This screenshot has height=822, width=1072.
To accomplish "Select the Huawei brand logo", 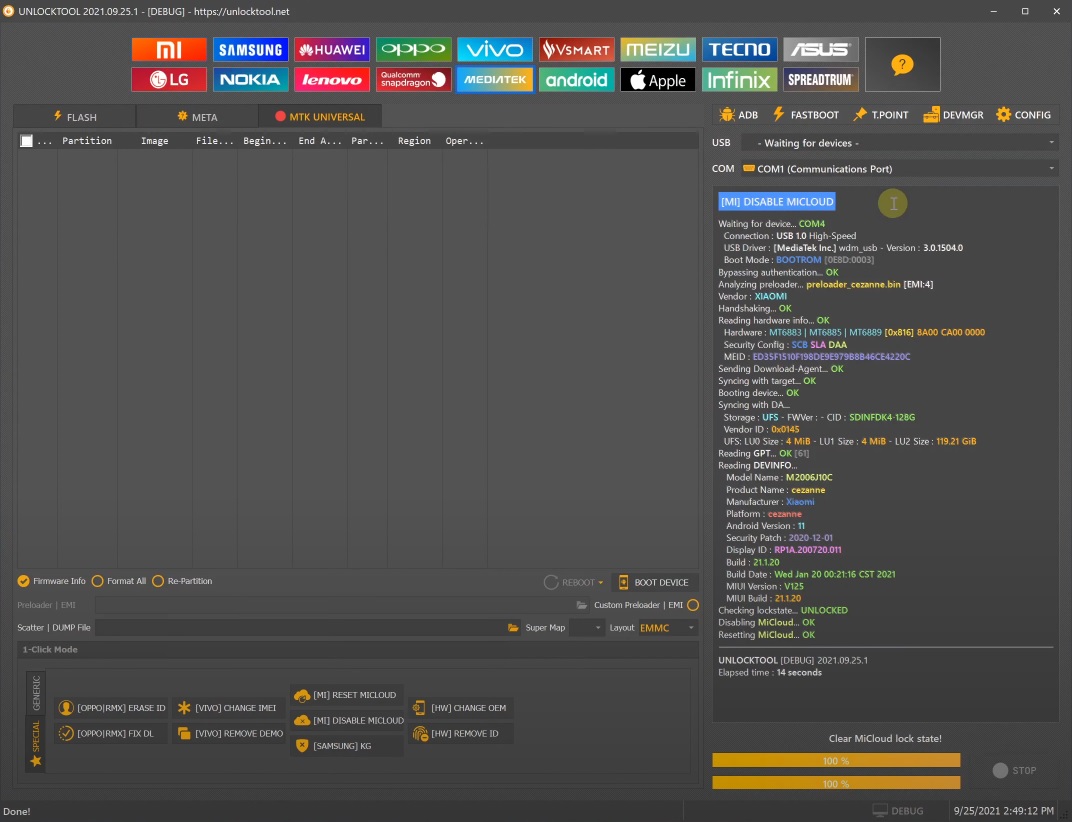I will coord(332,49).
